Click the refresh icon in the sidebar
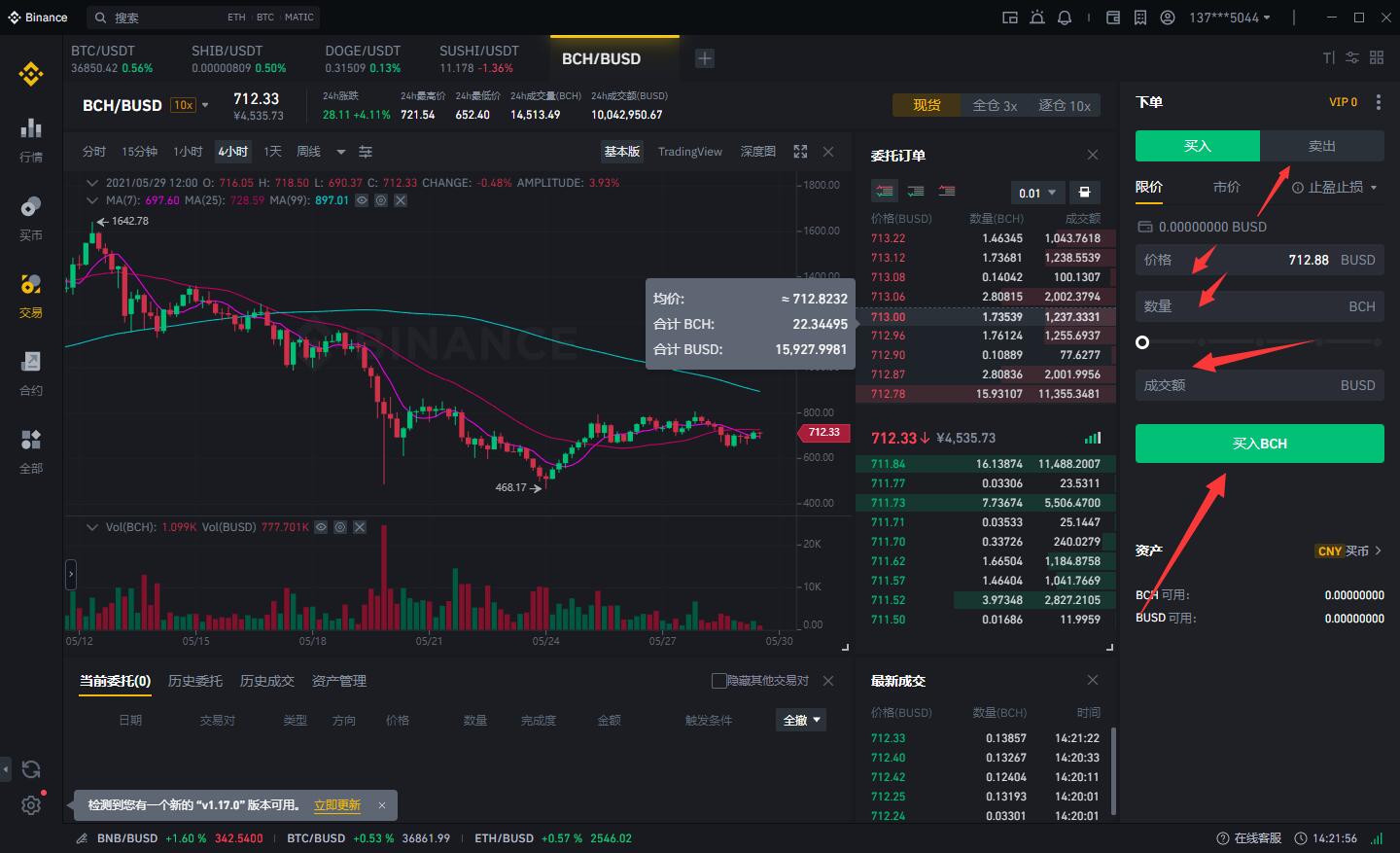Screen dimensions: 1400x853 31,769
